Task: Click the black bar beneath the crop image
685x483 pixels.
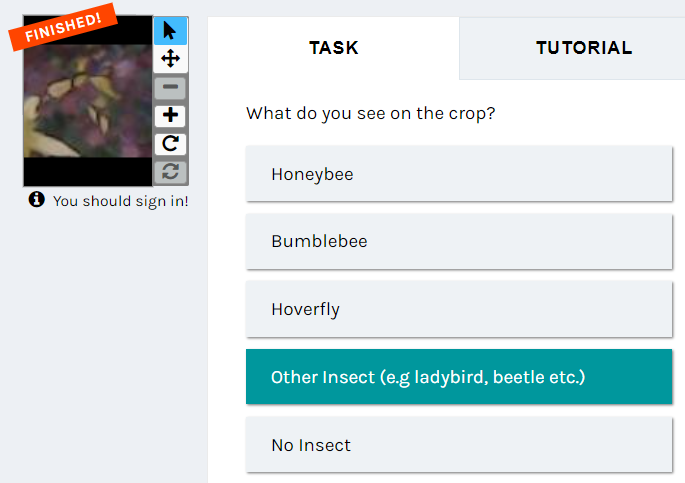Action: pyautogui.click(x=88, y=172)
